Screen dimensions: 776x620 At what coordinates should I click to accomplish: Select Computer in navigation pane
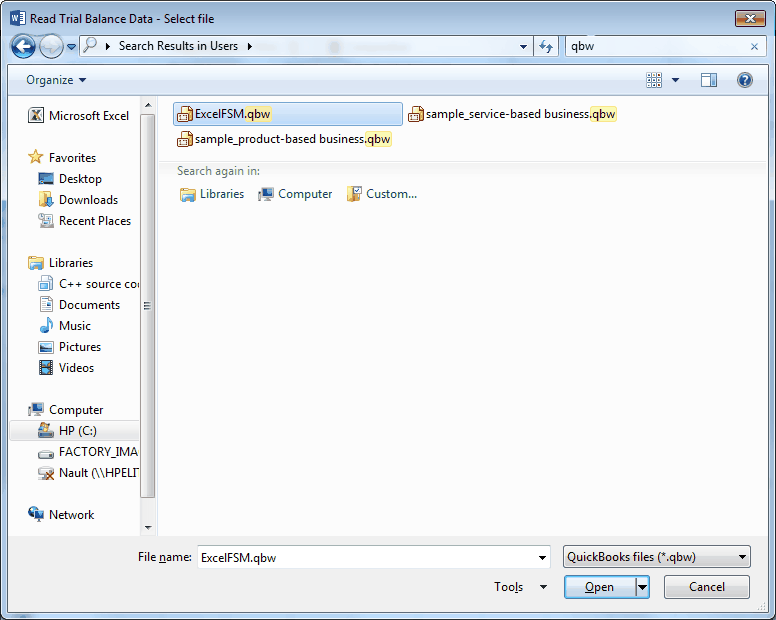click(66, 410)
